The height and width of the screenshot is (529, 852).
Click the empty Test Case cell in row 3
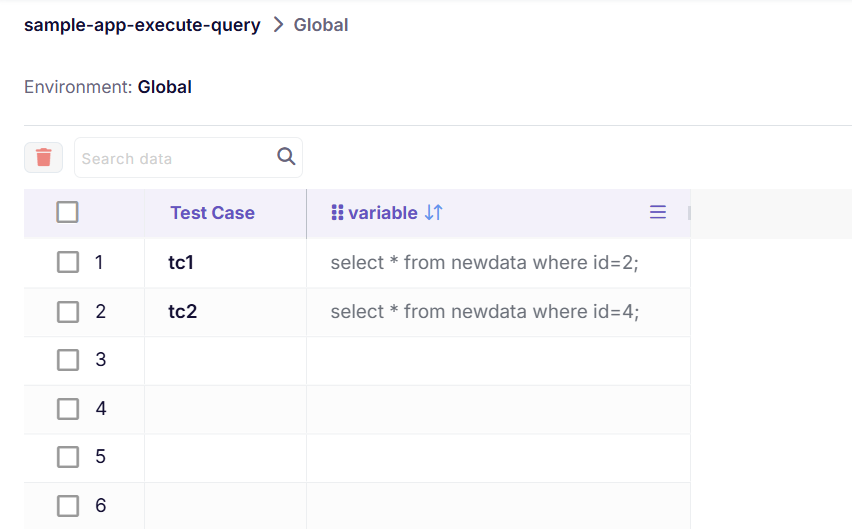pos(225,361)
